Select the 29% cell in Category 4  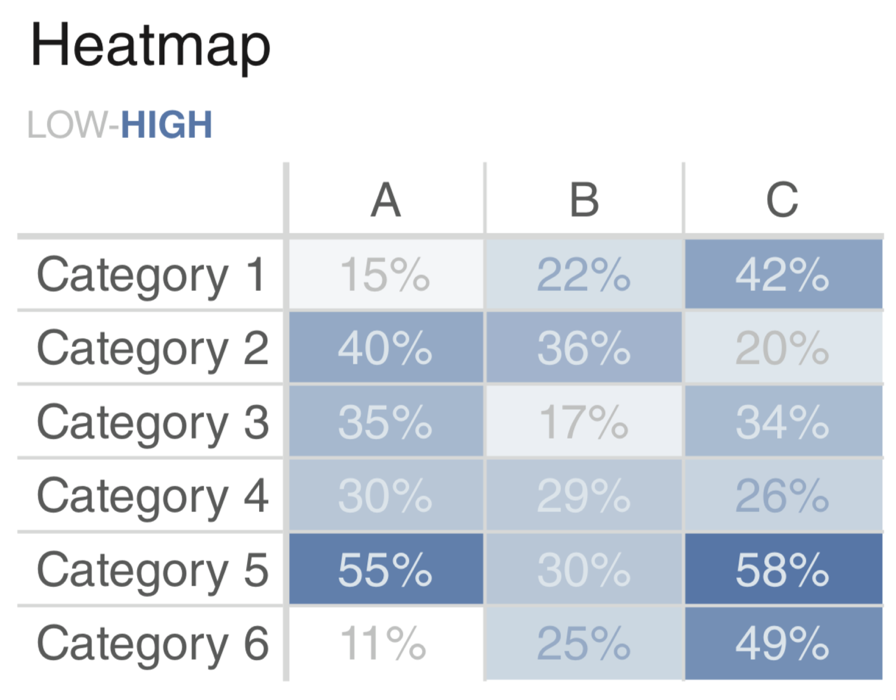(584, 495)
